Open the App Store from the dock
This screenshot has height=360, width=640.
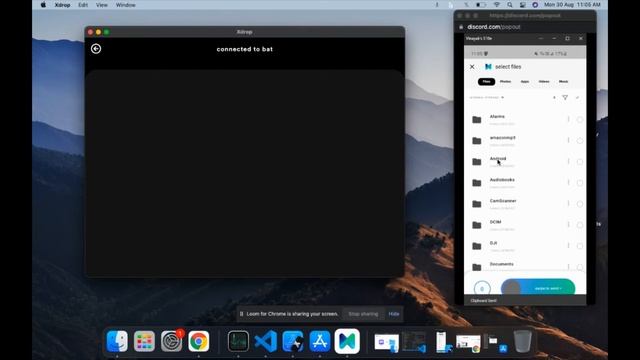tap(320, 341)
